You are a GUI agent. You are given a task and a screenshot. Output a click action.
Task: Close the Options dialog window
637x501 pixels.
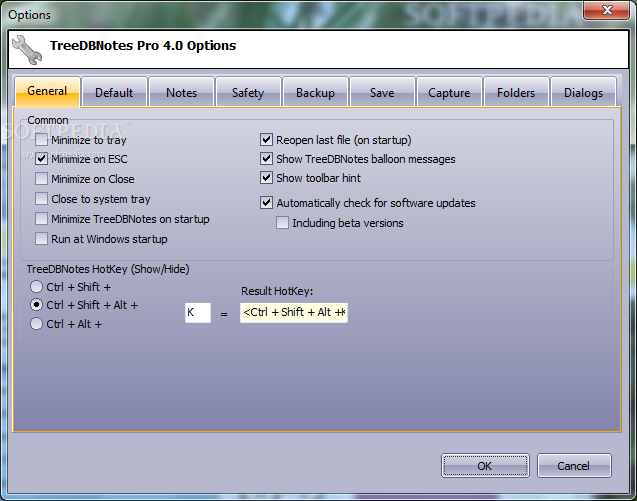coord(607,10)
